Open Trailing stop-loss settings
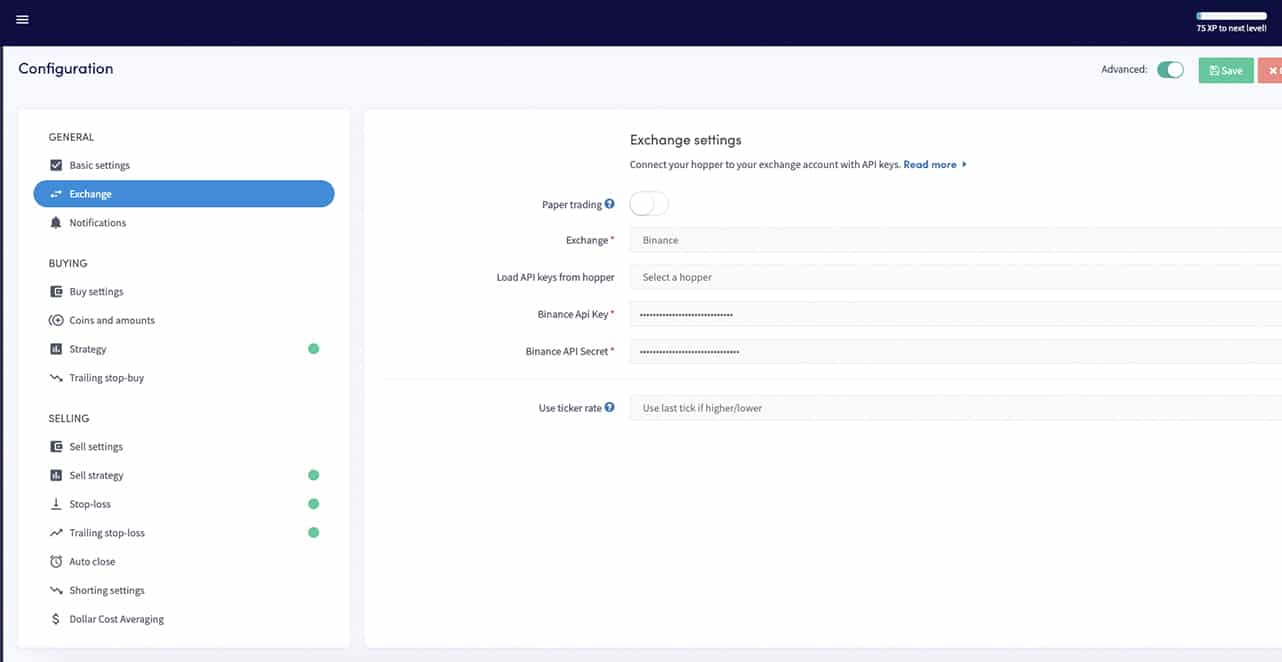 click(184, 533)
